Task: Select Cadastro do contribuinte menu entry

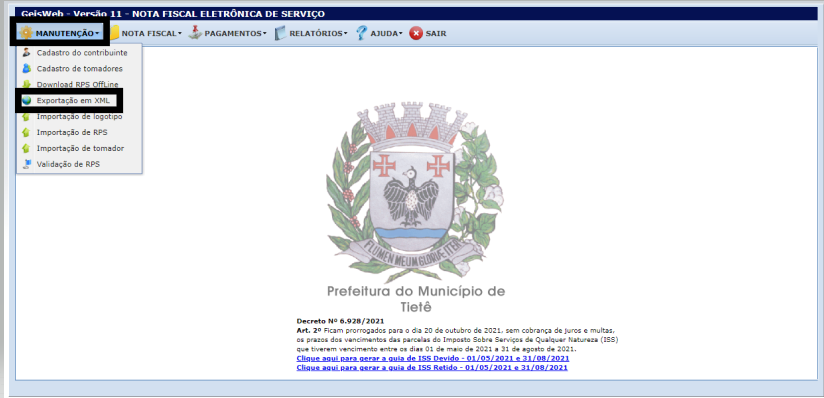Action: coord(79,53)
